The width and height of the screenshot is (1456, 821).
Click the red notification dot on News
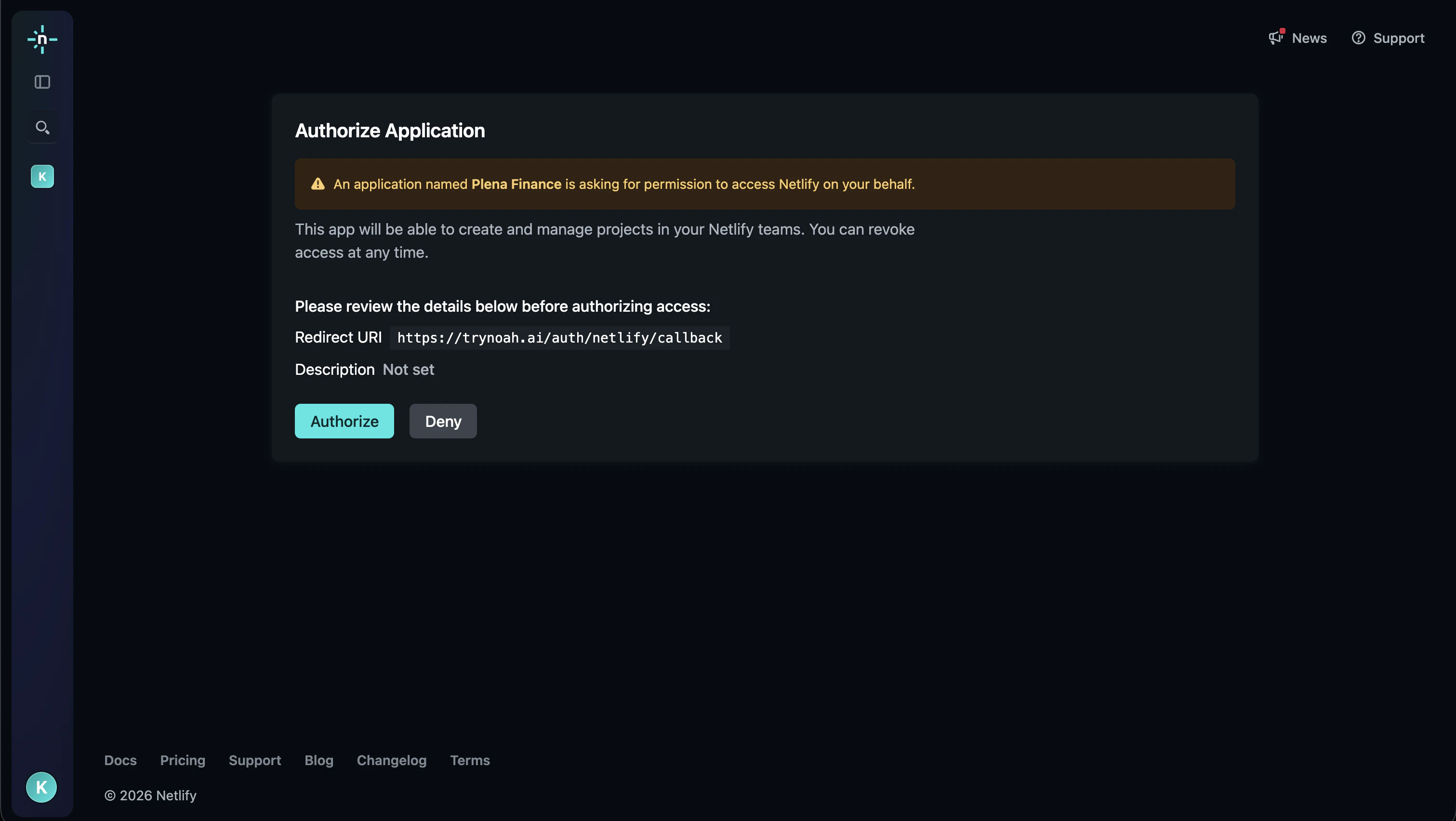point(1282,31)
